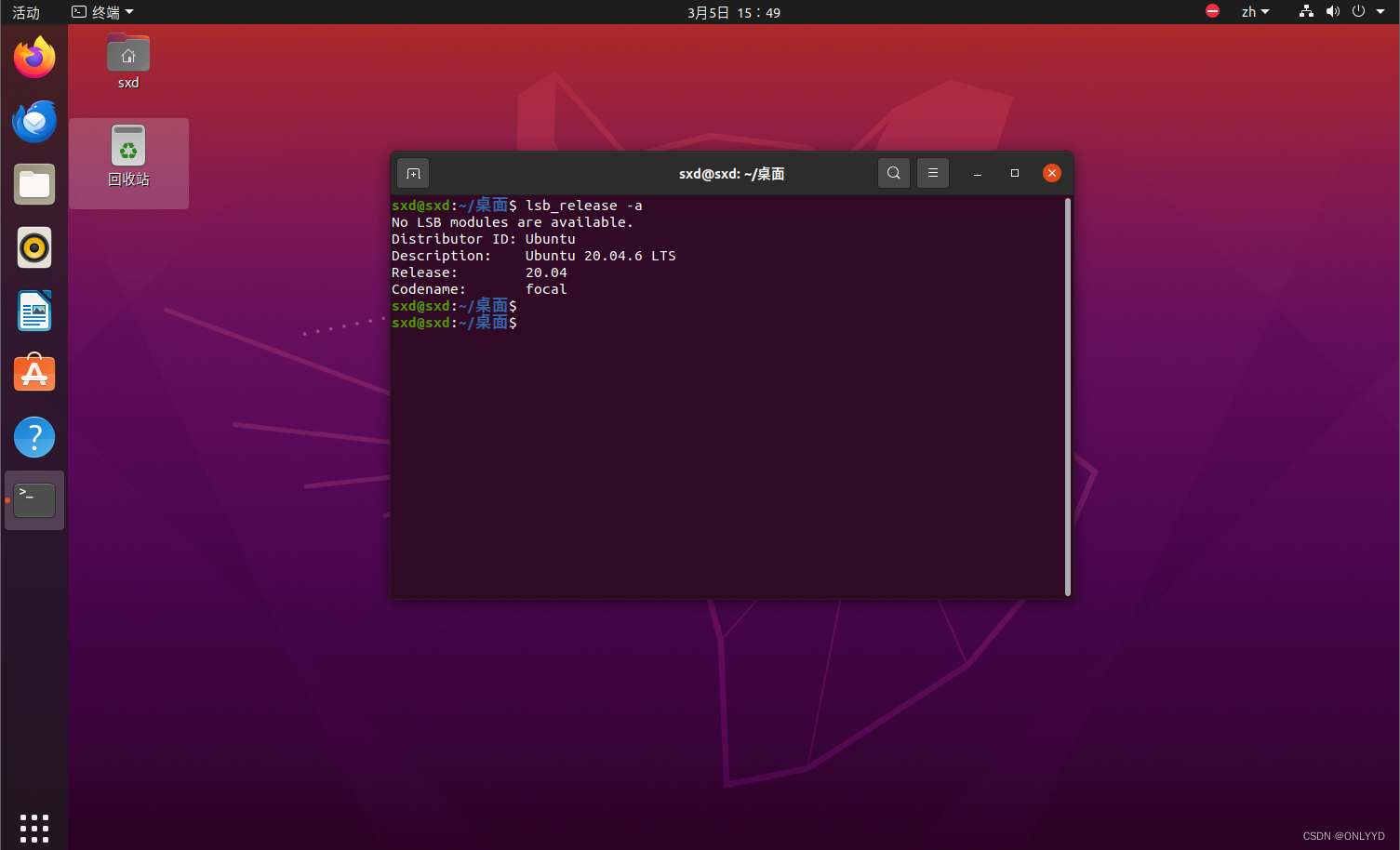The height and width of the screenshot is (850, 1400).
Task: Launch Firefox from the dock
Action: [34, 58]
